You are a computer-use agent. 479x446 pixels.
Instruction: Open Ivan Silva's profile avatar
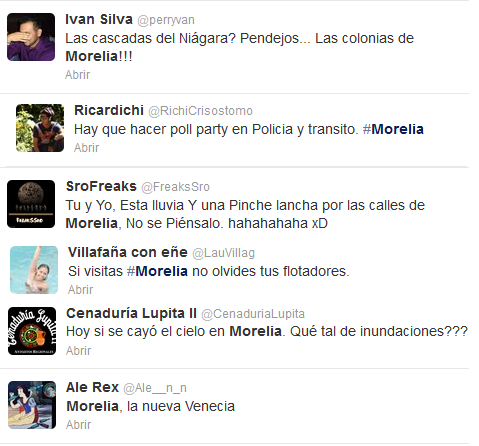[31, 37]
